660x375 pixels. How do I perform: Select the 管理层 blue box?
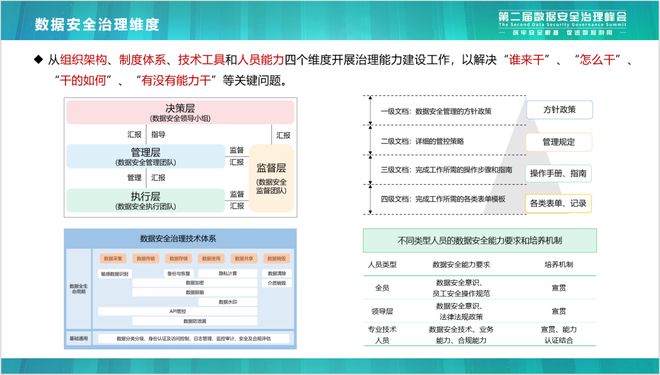coord(146,156)
